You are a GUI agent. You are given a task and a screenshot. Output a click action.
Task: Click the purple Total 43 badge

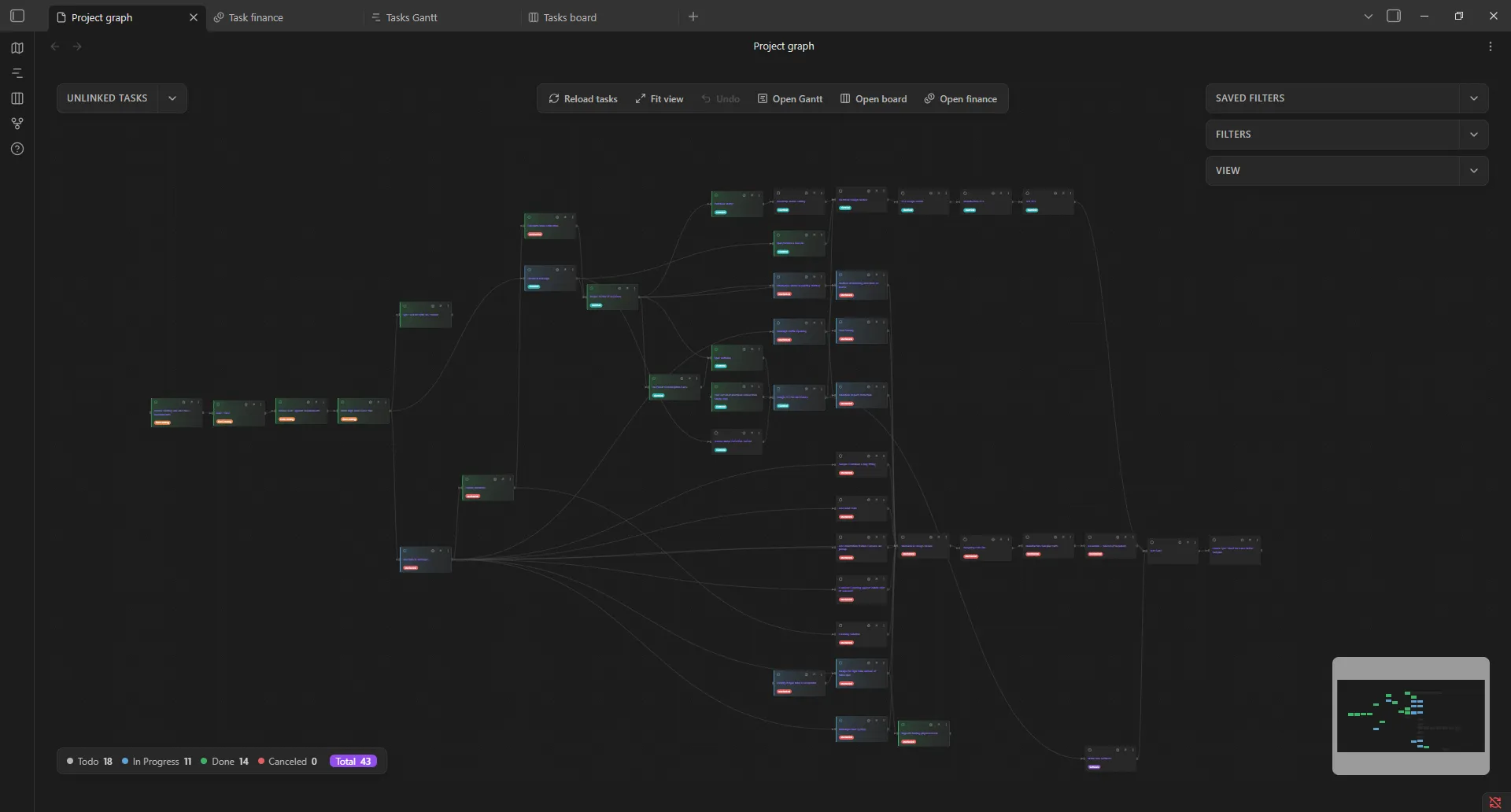click(353, 762)
